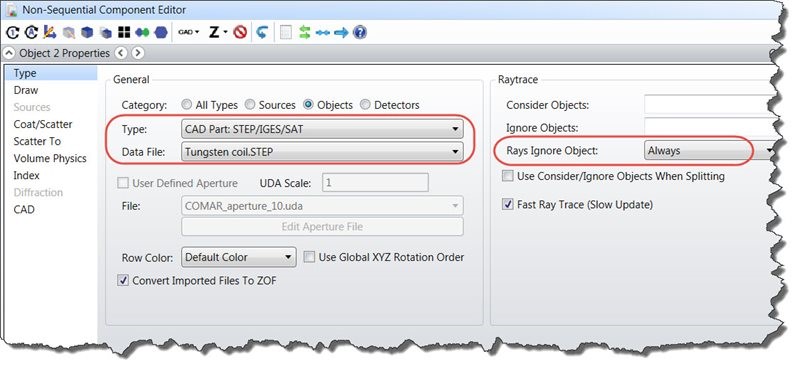Click the red prohibition circle icon
This screenshot has height=369, width=800.
point(240,33)
